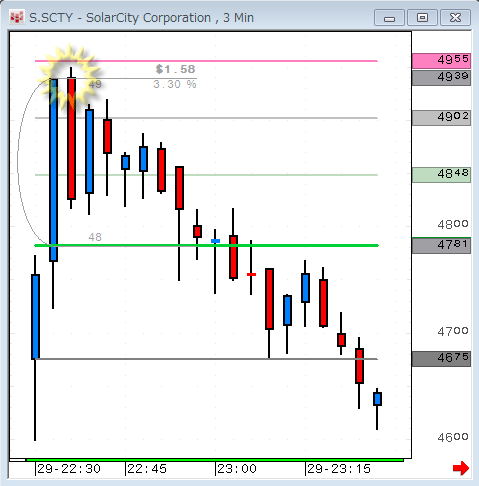Click the 4600 axis price value
Screen dimensions: 479x486
453,437
